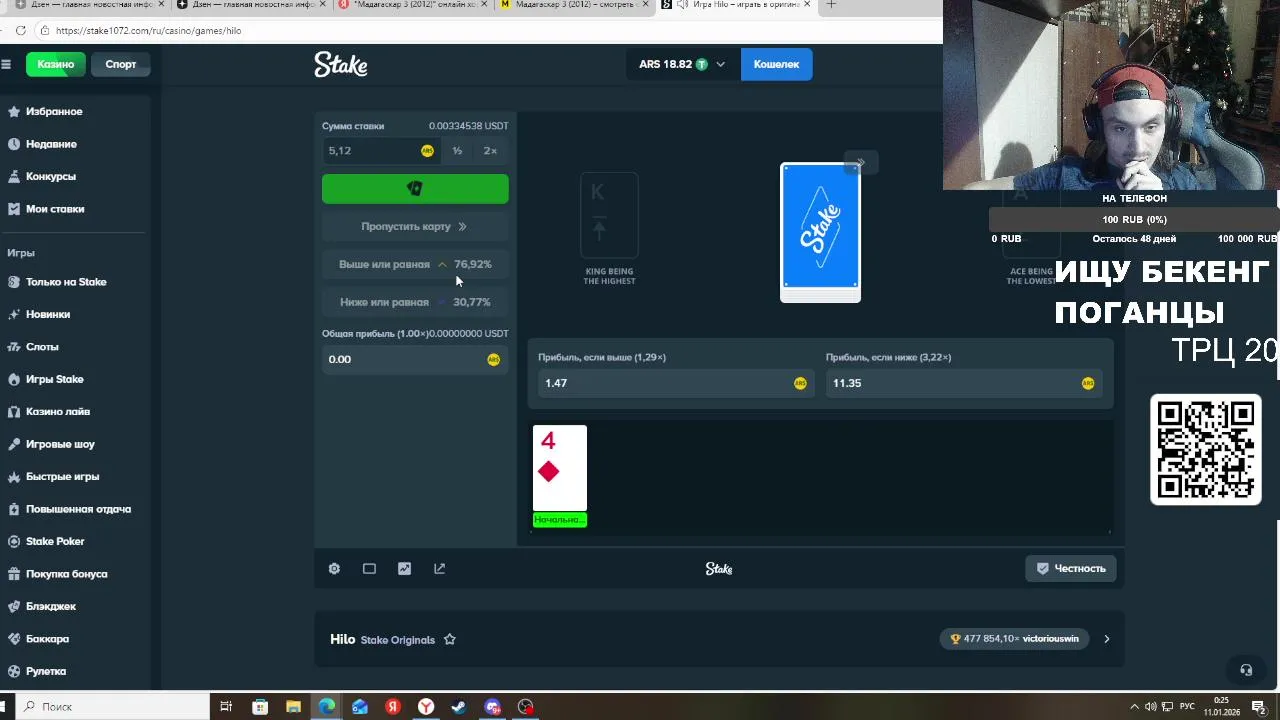Click the Баккара sidebar icon

click(14, 639)
